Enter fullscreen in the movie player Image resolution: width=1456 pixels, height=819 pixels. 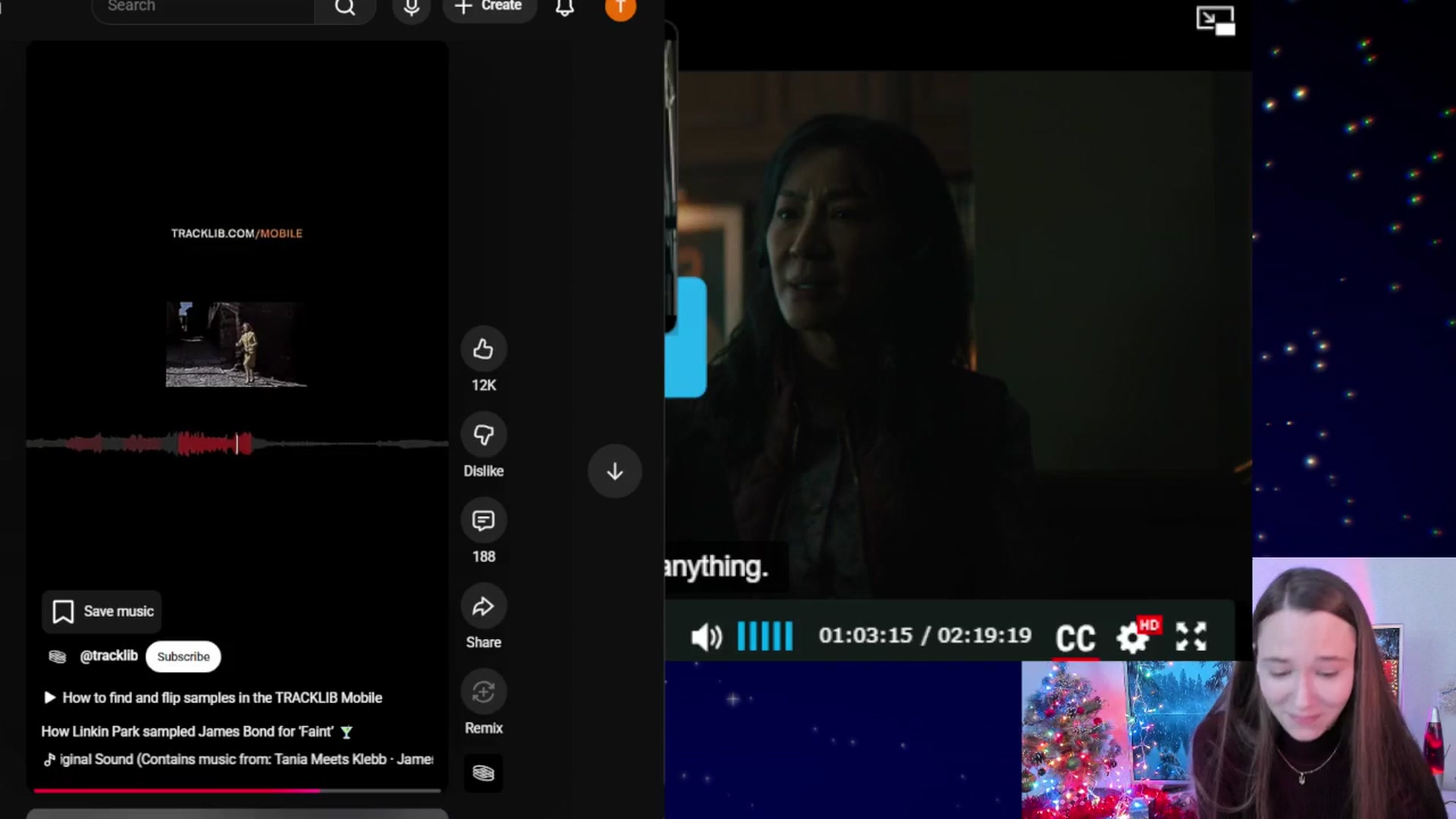pos(1191,637)
